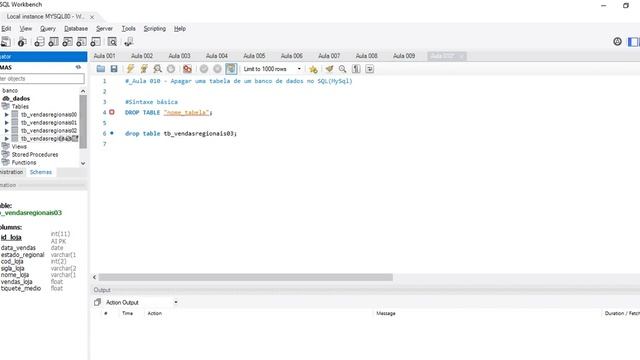Switch to the Aula 008 tab

(367, 56)
